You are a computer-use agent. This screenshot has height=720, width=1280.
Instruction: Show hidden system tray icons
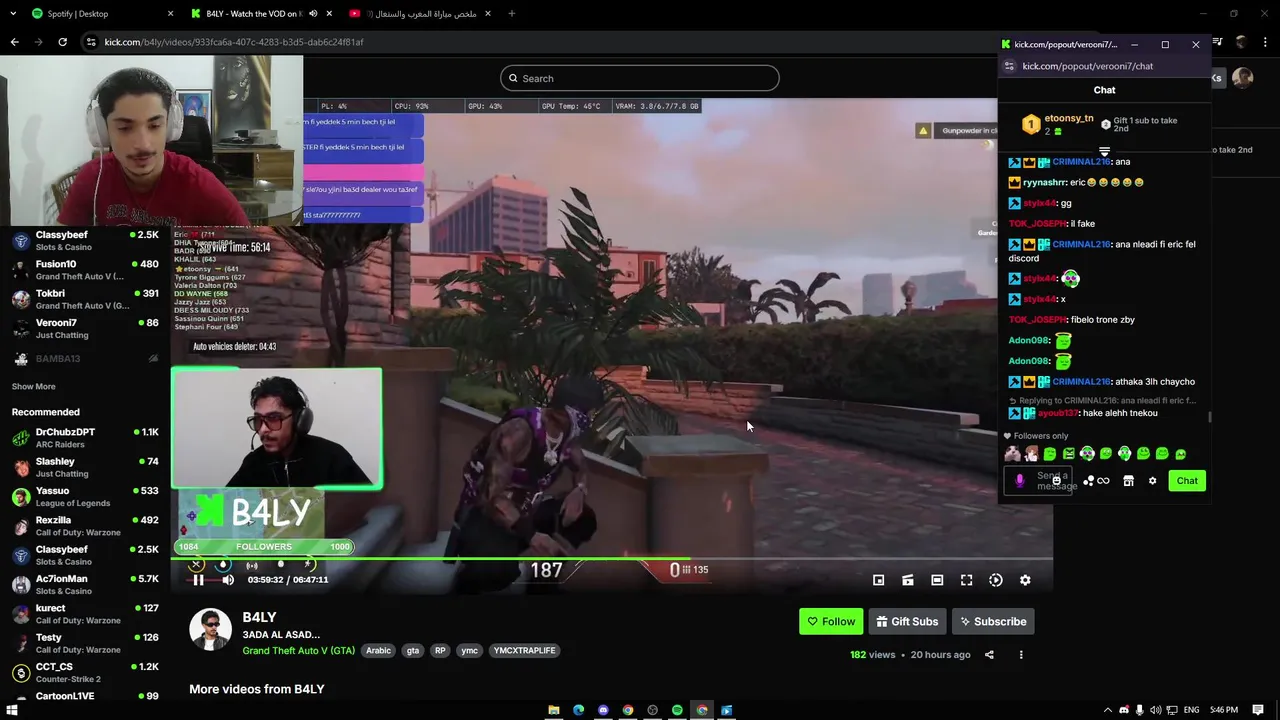click(1107, 710)
